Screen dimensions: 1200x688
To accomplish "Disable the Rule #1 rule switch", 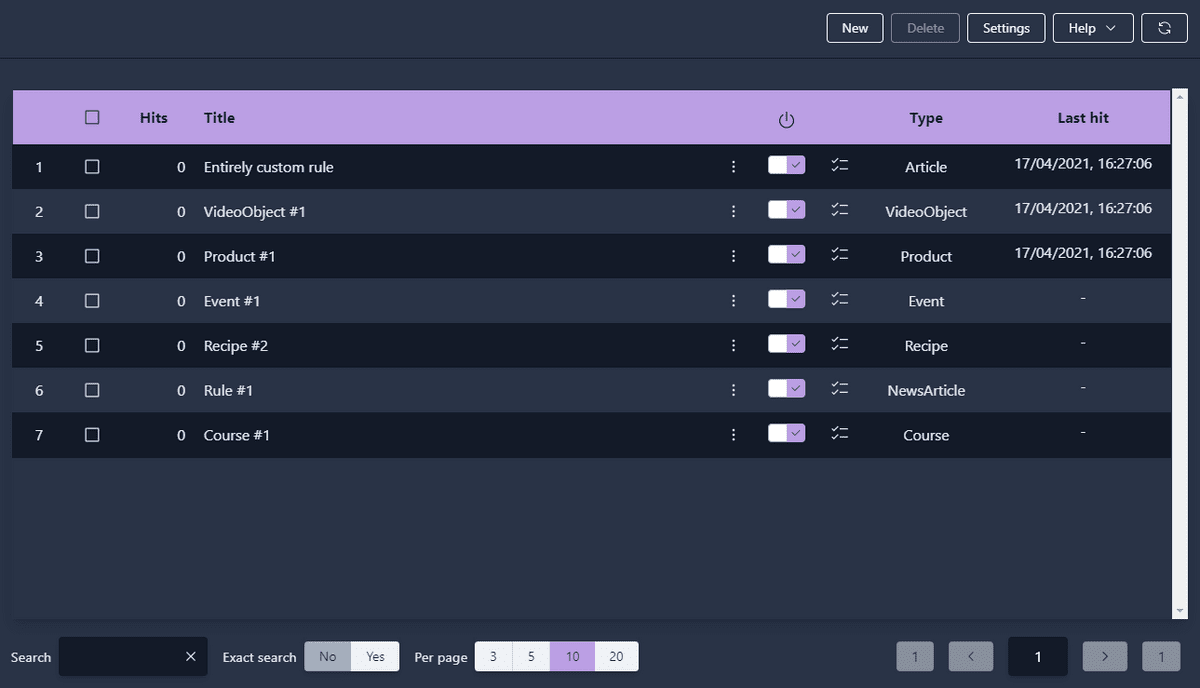I will click(x=787, y=388).
